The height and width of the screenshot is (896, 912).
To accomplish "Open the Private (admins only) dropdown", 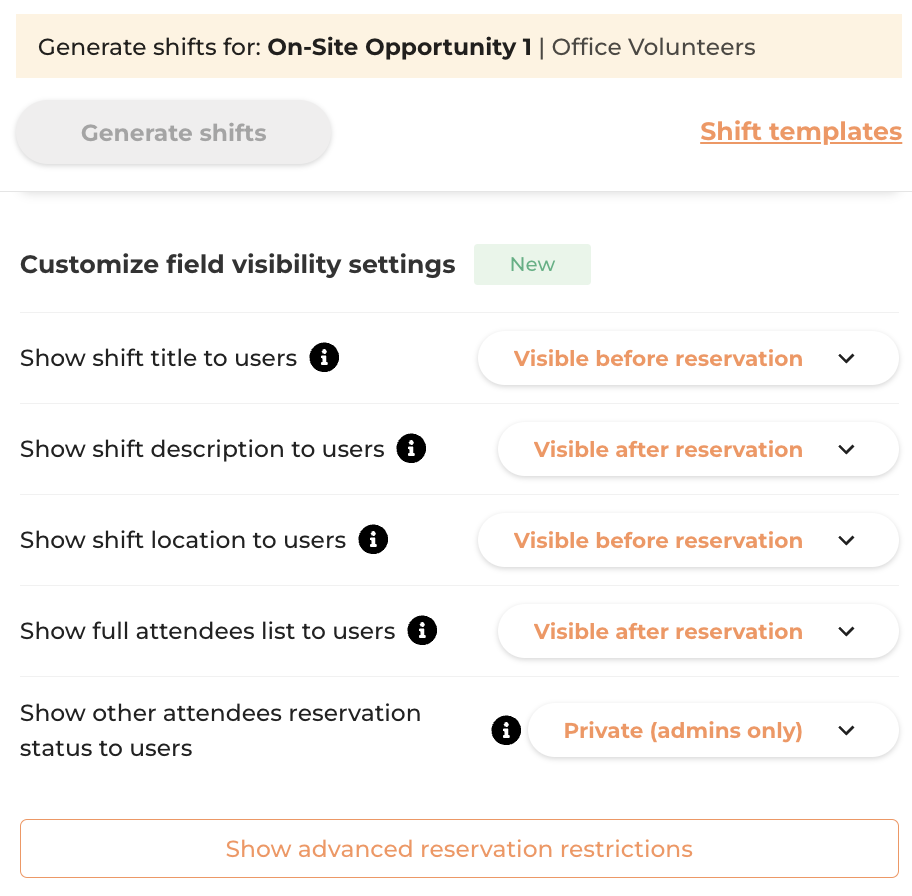I will tap(713, 730).
